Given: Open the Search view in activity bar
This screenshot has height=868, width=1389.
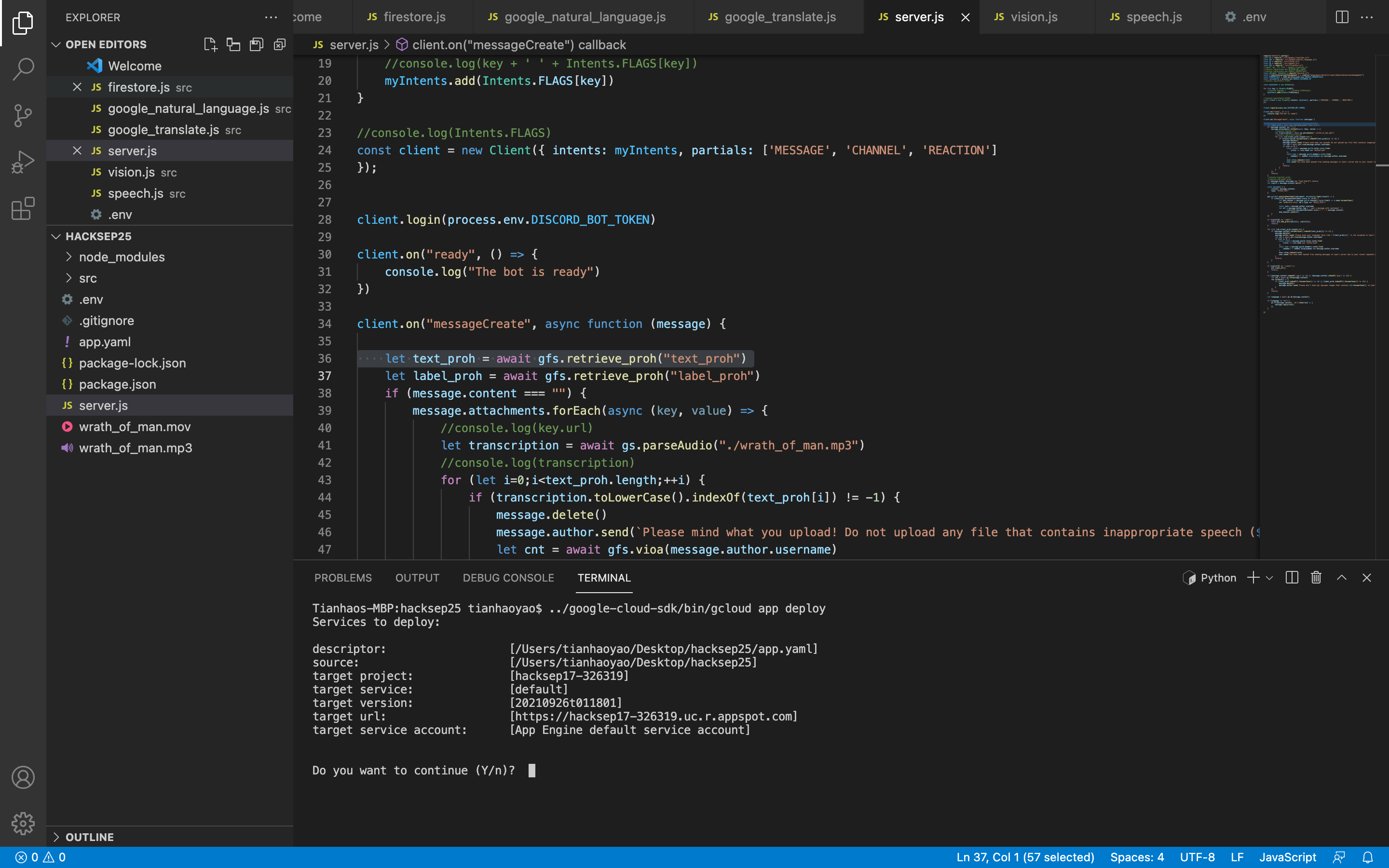Looking at the screenshot, I should (x=23, y=69).
